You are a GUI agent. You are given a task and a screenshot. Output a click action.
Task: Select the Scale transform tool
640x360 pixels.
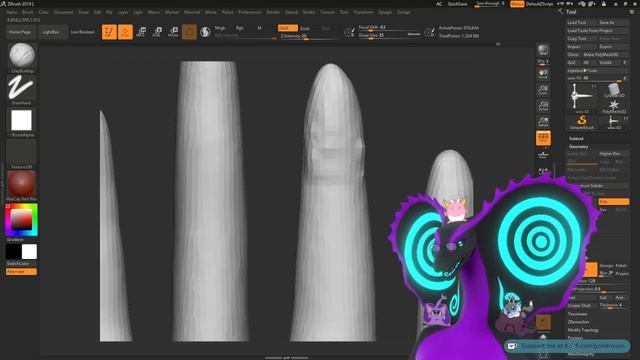click(157, 32)
